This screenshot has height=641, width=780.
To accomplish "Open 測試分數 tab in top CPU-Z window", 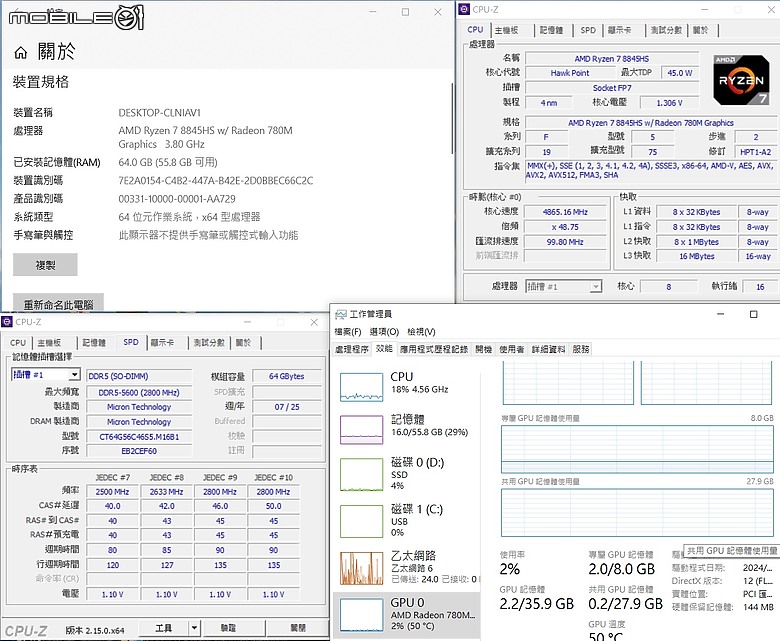I will [666, 30].
